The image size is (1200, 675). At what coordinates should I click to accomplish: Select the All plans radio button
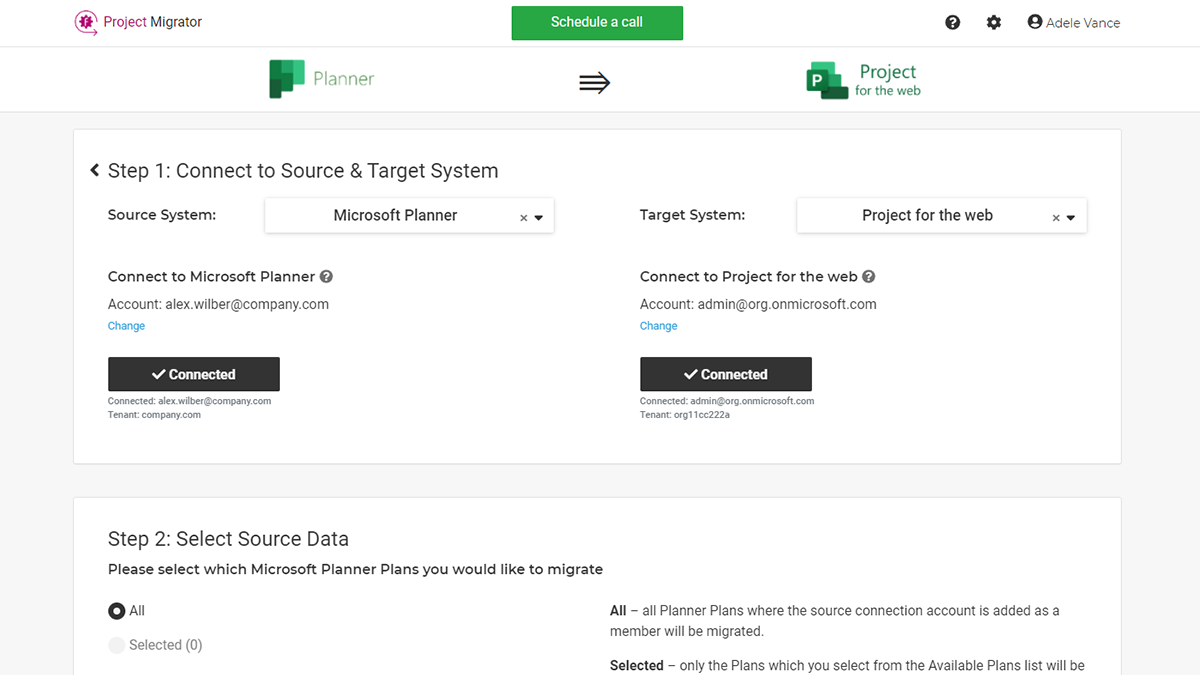[115, 610]
